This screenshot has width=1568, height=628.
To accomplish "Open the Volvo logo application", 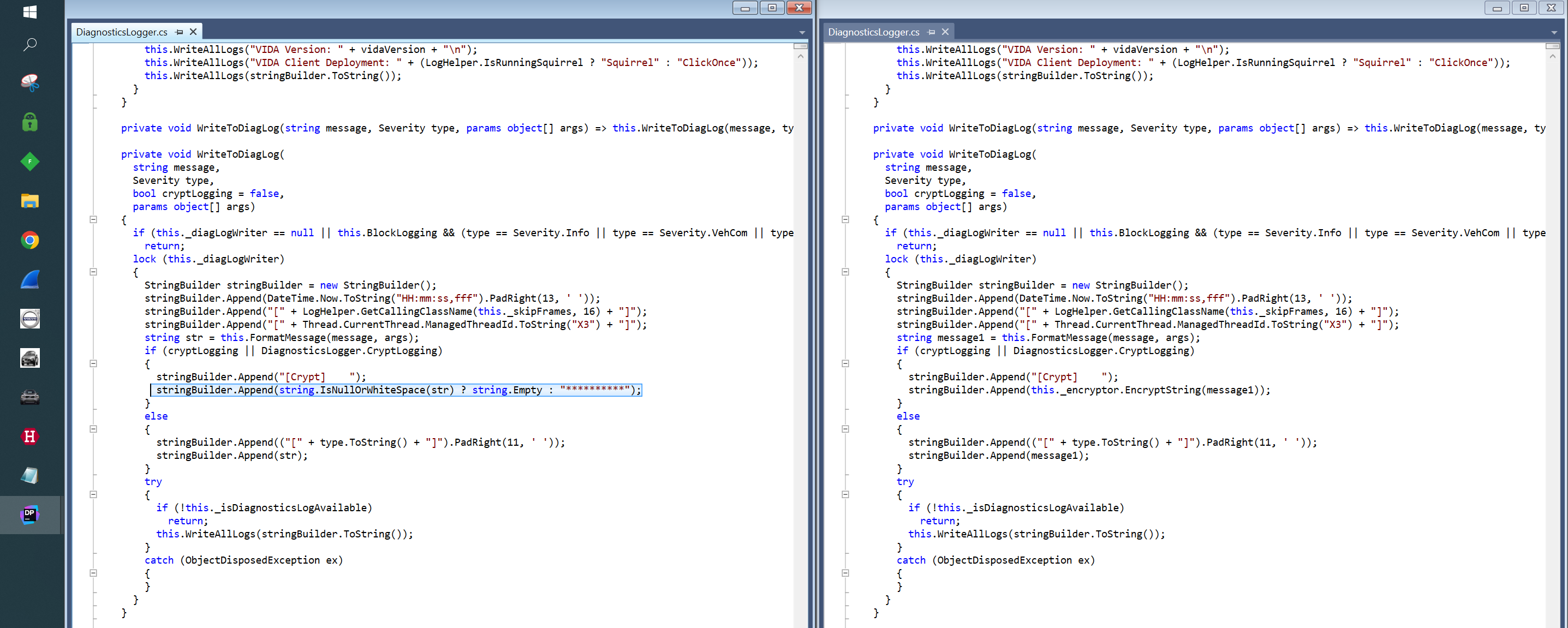I will point(29,319).
